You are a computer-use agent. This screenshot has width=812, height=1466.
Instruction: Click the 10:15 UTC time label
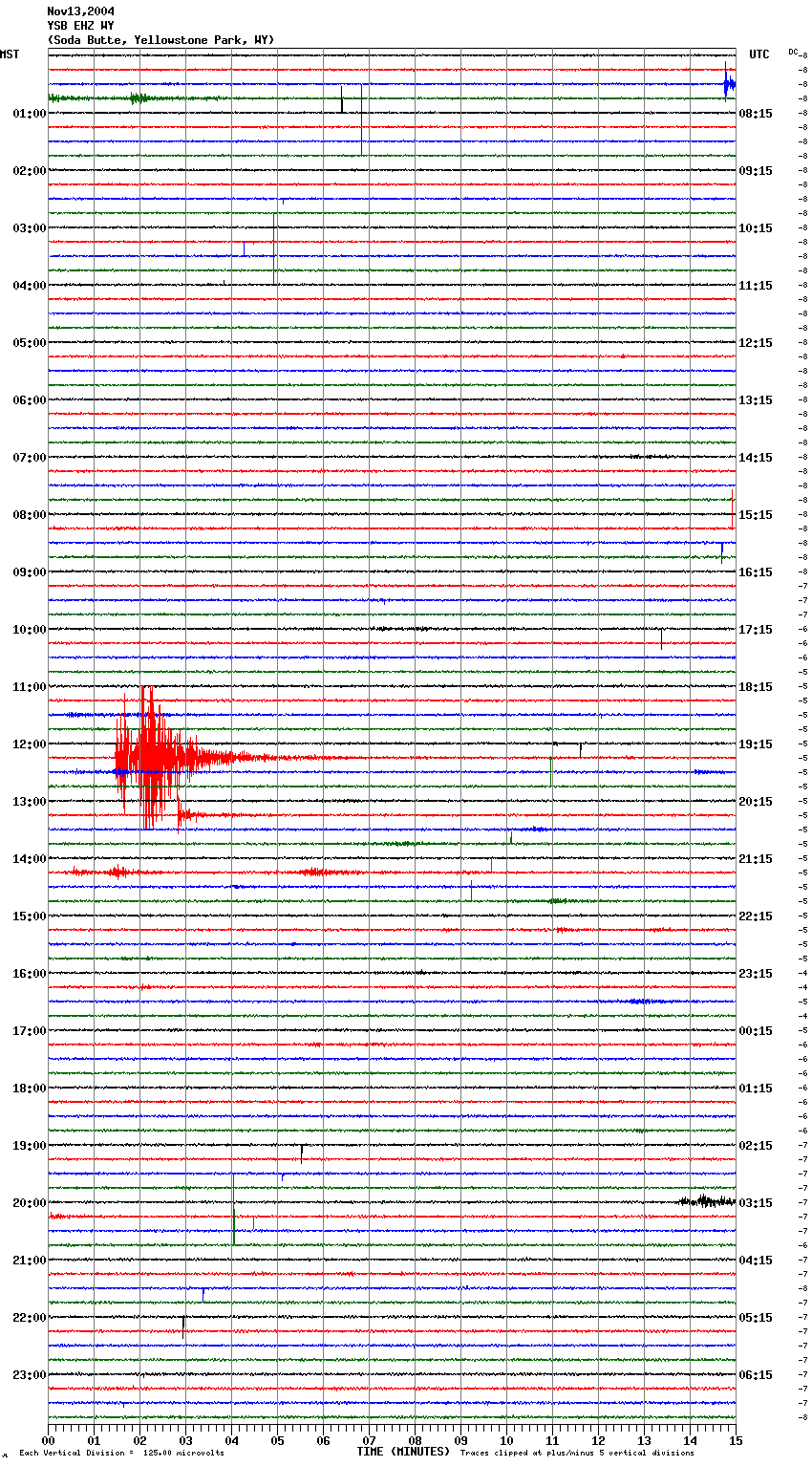[x=756, y=228]
